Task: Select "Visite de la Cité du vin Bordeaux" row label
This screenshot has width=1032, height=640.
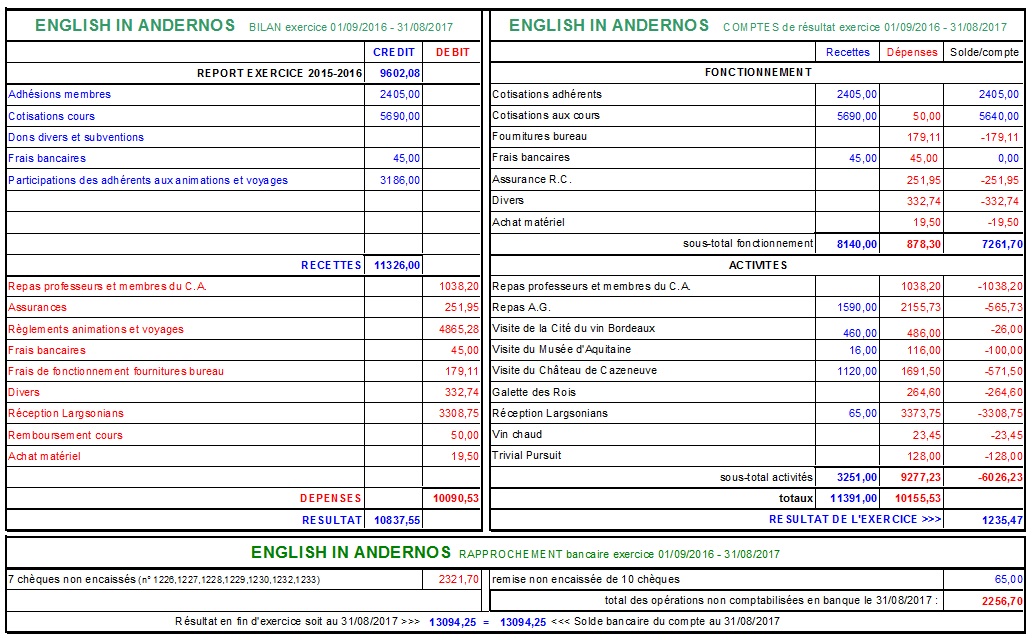Action: [574, 328]
